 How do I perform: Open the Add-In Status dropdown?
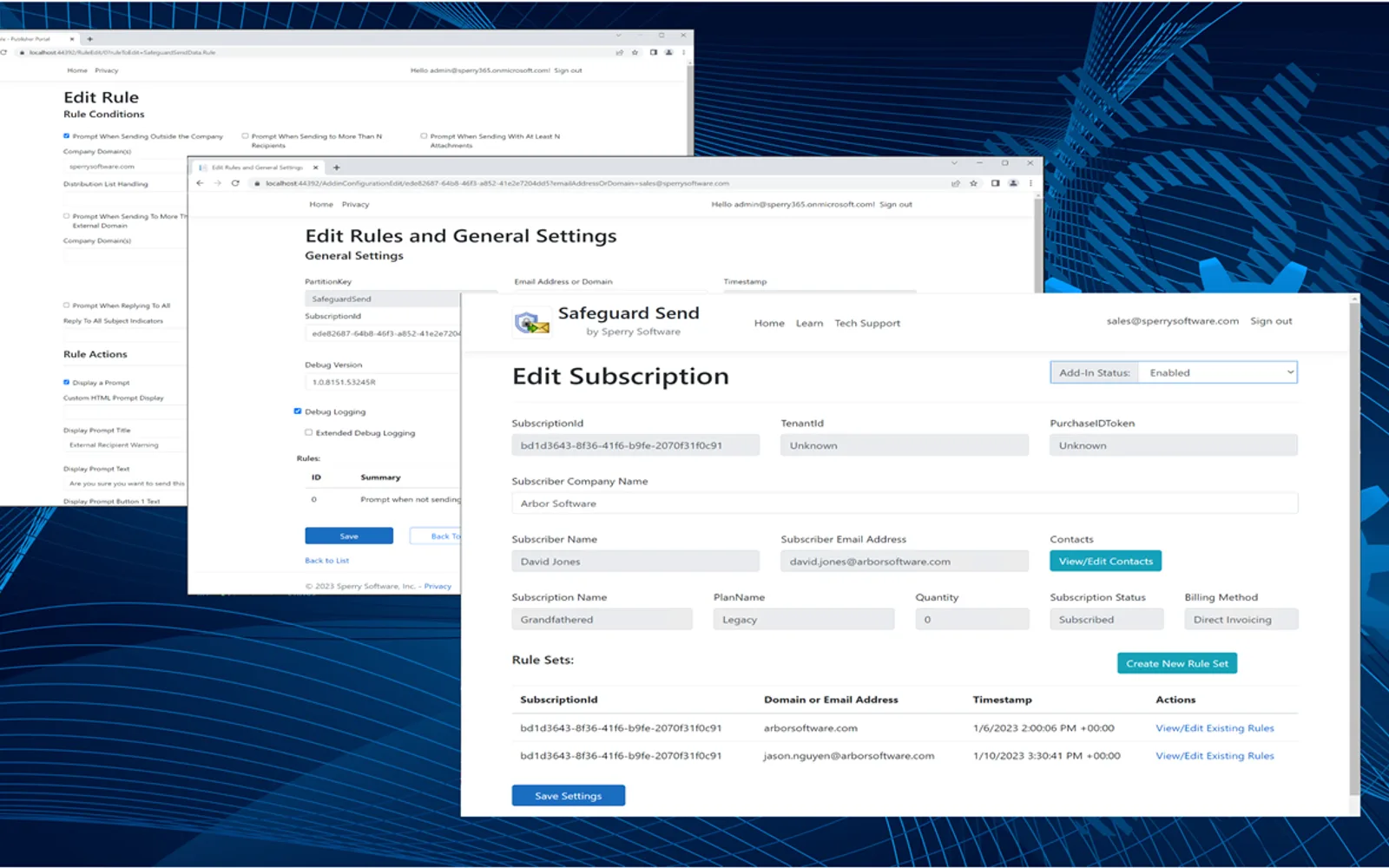point(1217,372)
